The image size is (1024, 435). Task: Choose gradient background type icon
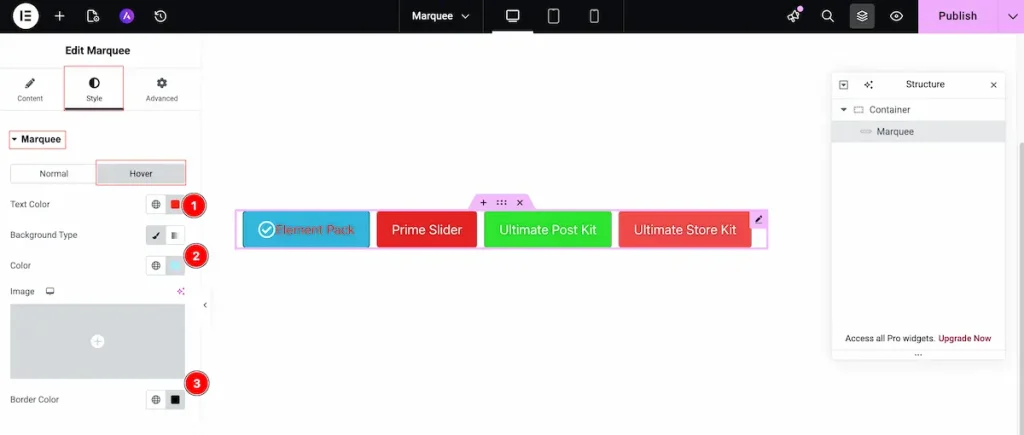click(x=175, y=235)
